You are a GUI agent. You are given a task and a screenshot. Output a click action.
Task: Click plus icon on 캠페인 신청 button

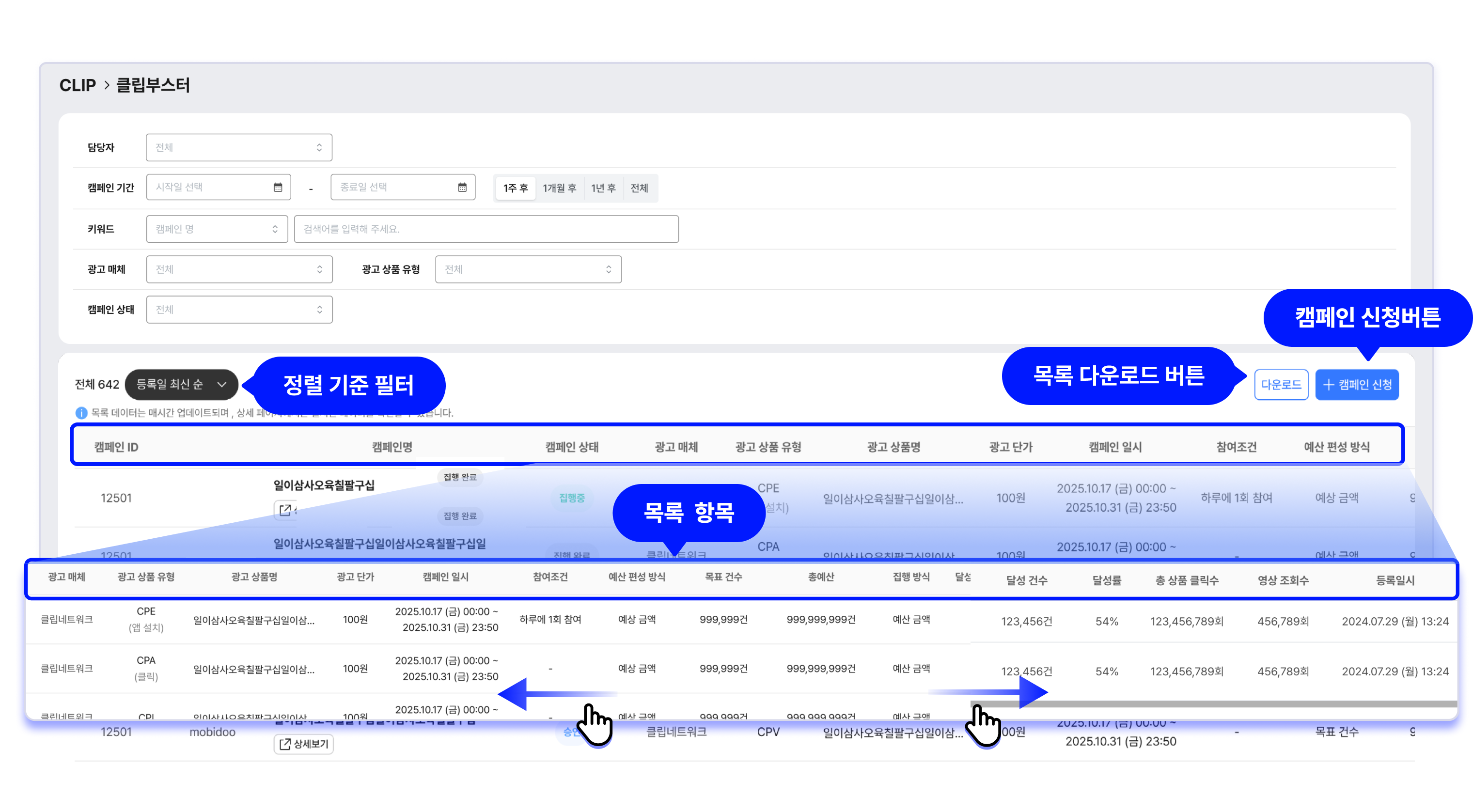pyautogui.click(x=1329, y=384)
